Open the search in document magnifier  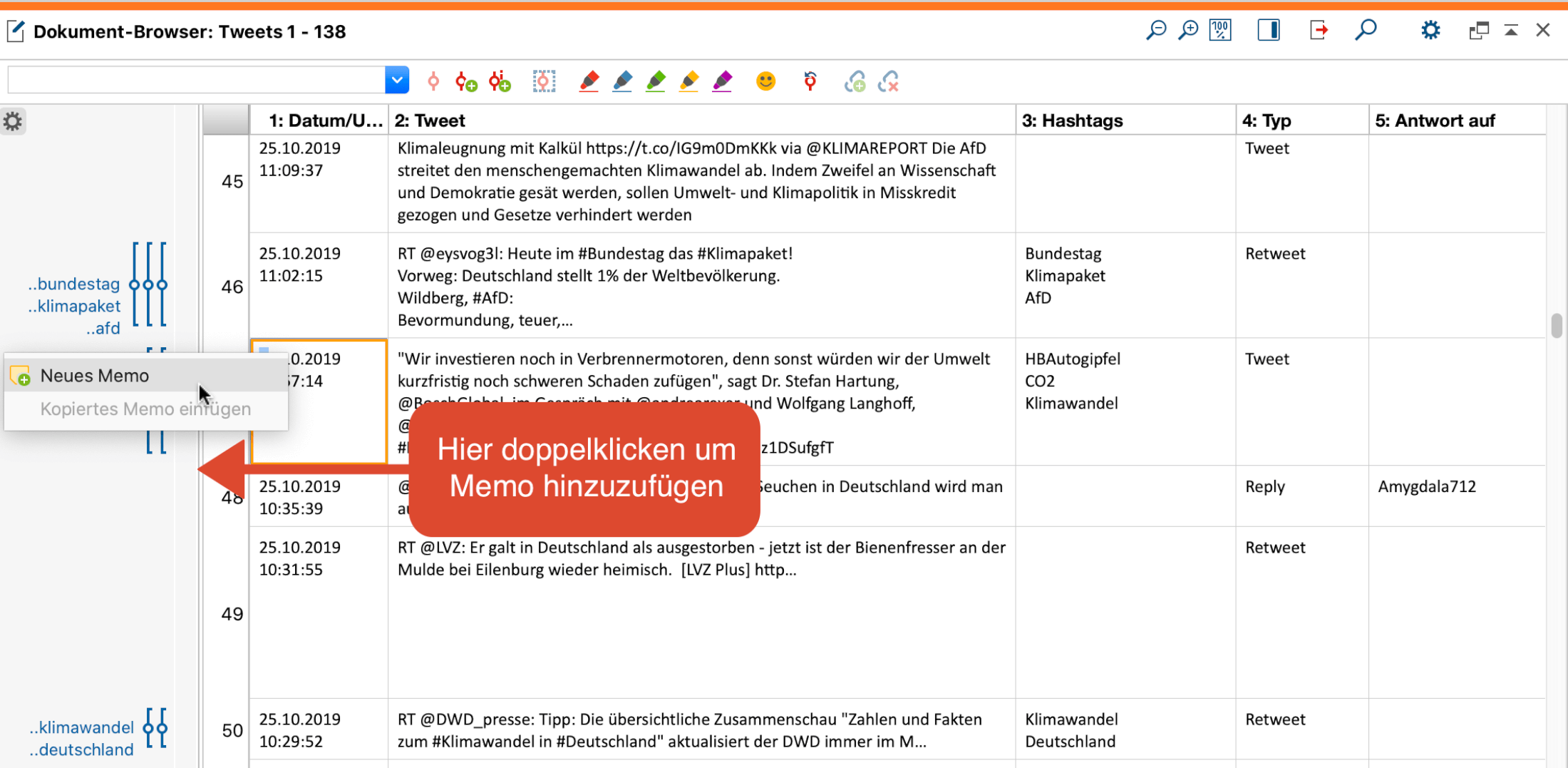click(1366, 31)
